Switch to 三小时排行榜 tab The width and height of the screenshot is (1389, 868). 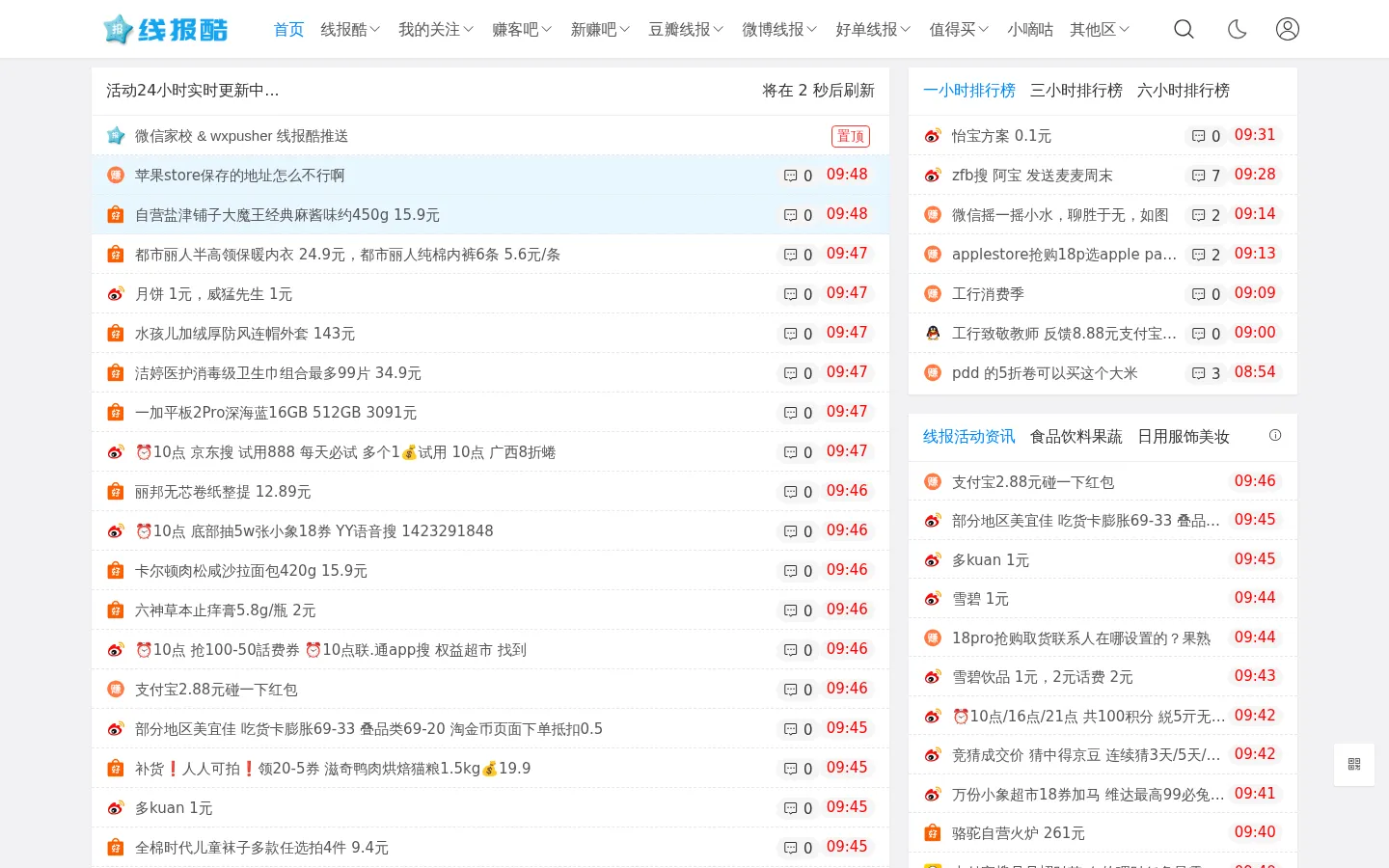[1076, 91]
